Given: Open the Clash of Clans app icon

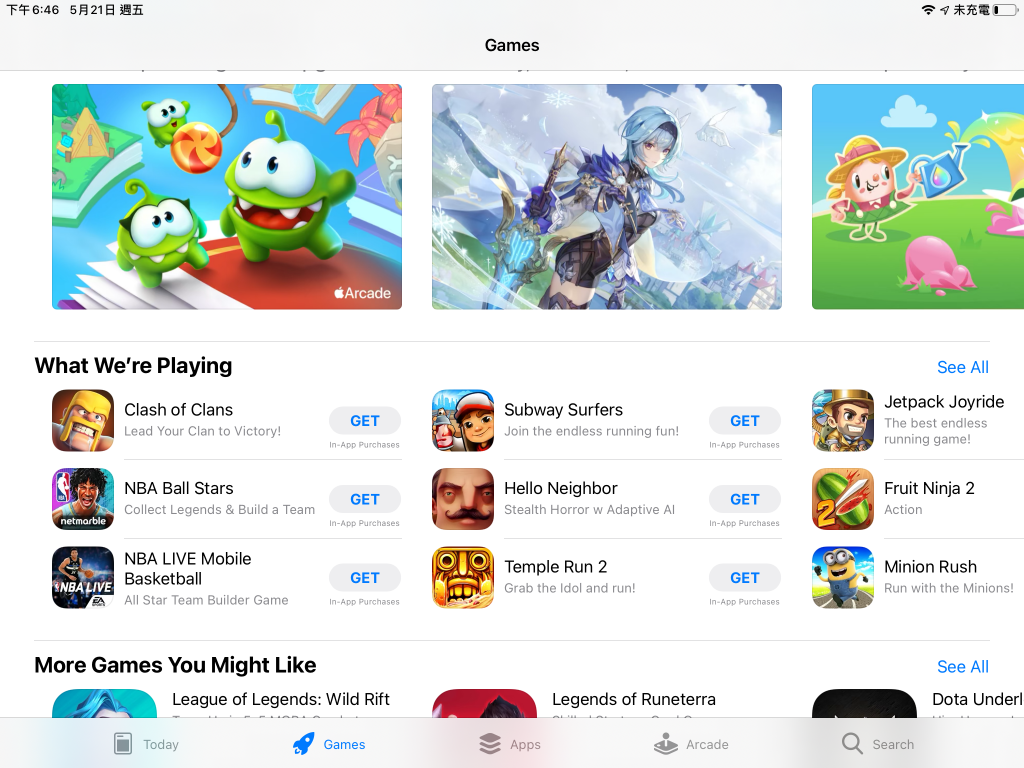Looking at the screenshot, I should (83, 421).
